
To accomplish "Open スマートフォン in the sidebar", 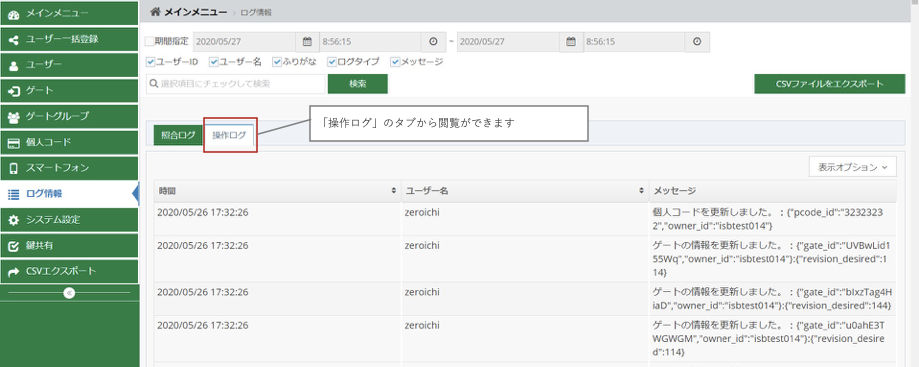I will coord(69,168).
